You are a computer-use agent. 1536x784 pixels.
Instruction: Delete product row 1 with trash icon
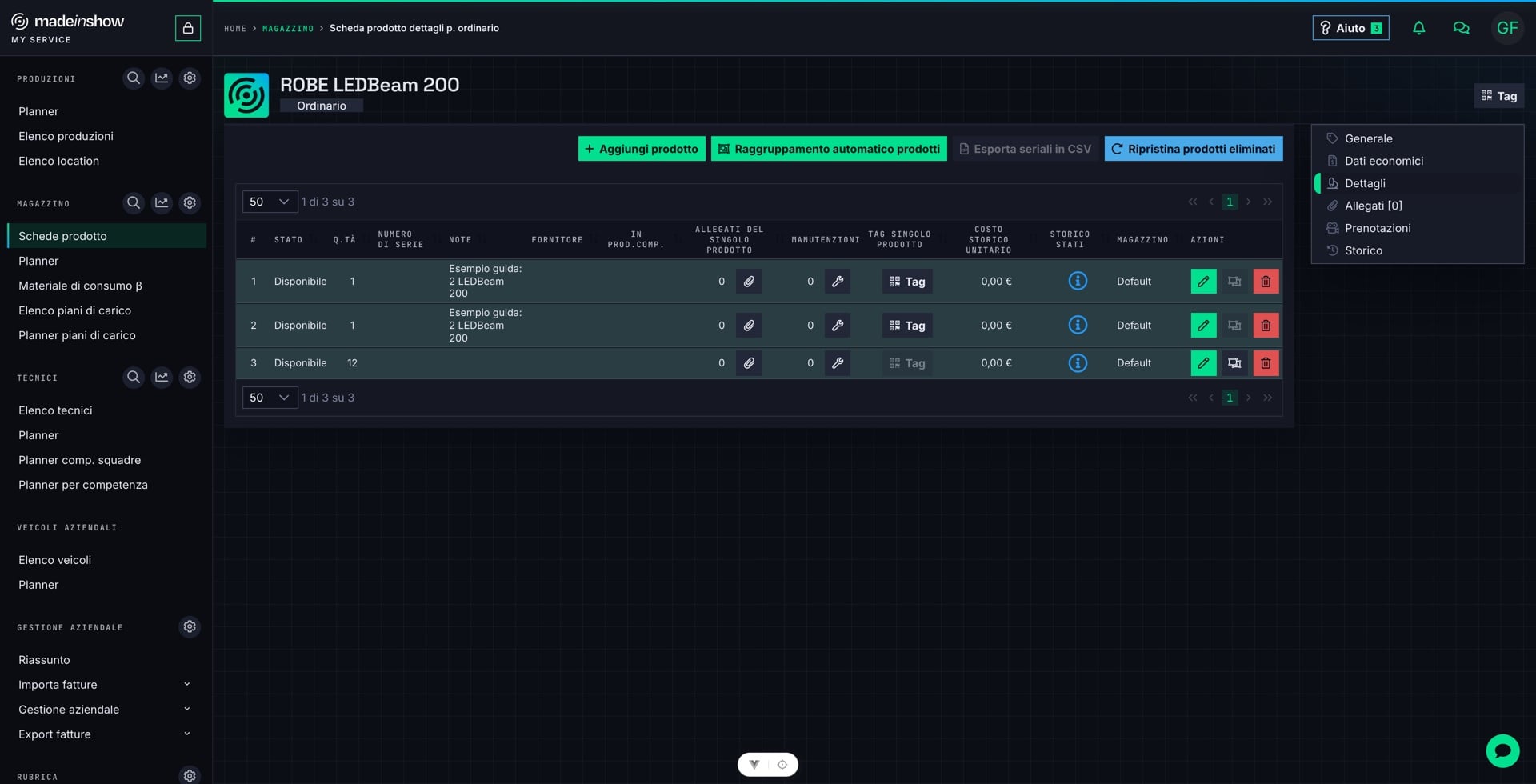(x=1266, y=282)
